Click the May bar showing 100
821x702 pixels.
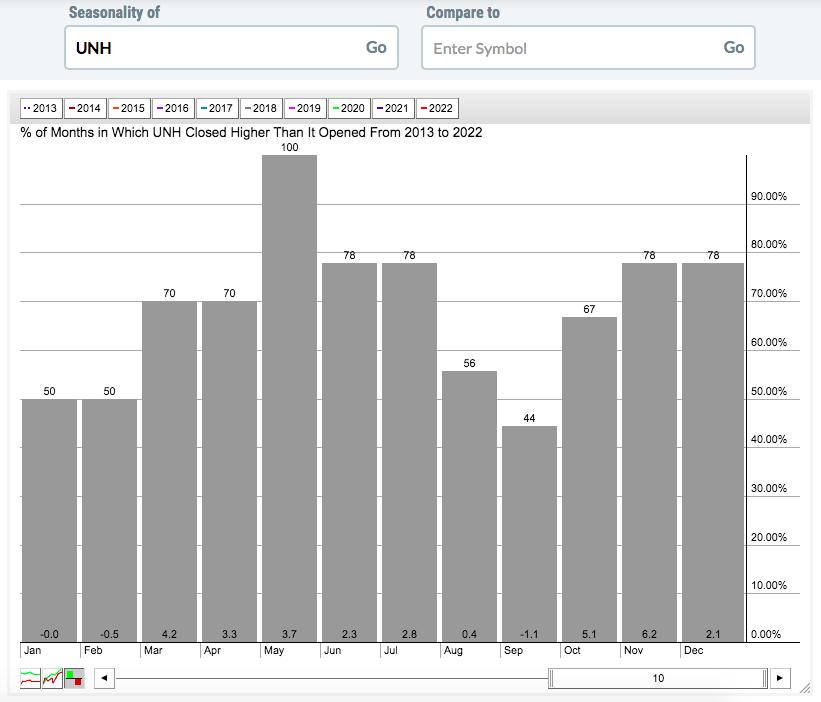289,400
